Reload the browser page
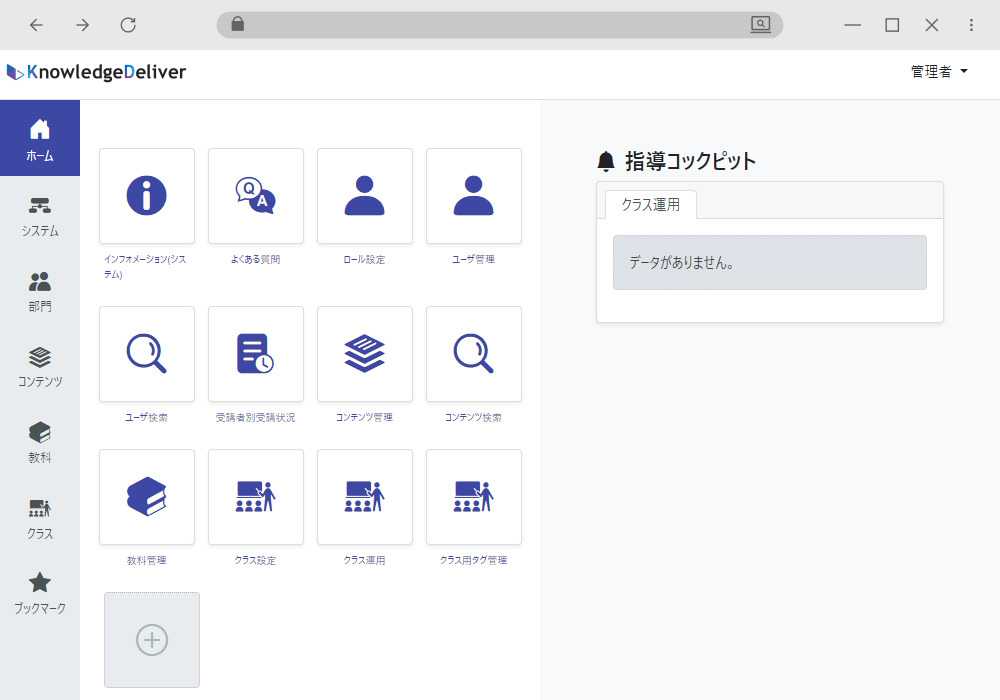Viewport: 1000px width, 700px height. point(128,25)
